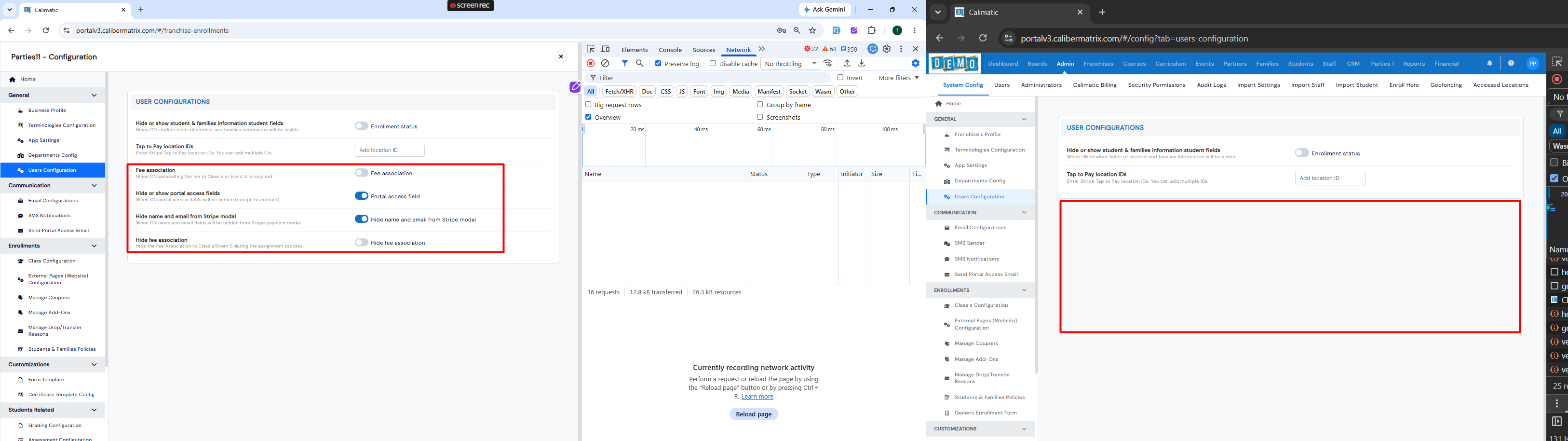1568x441 pixels.
Task: Reload the franchise-enrollments browser page
Action: pos(46,30)
